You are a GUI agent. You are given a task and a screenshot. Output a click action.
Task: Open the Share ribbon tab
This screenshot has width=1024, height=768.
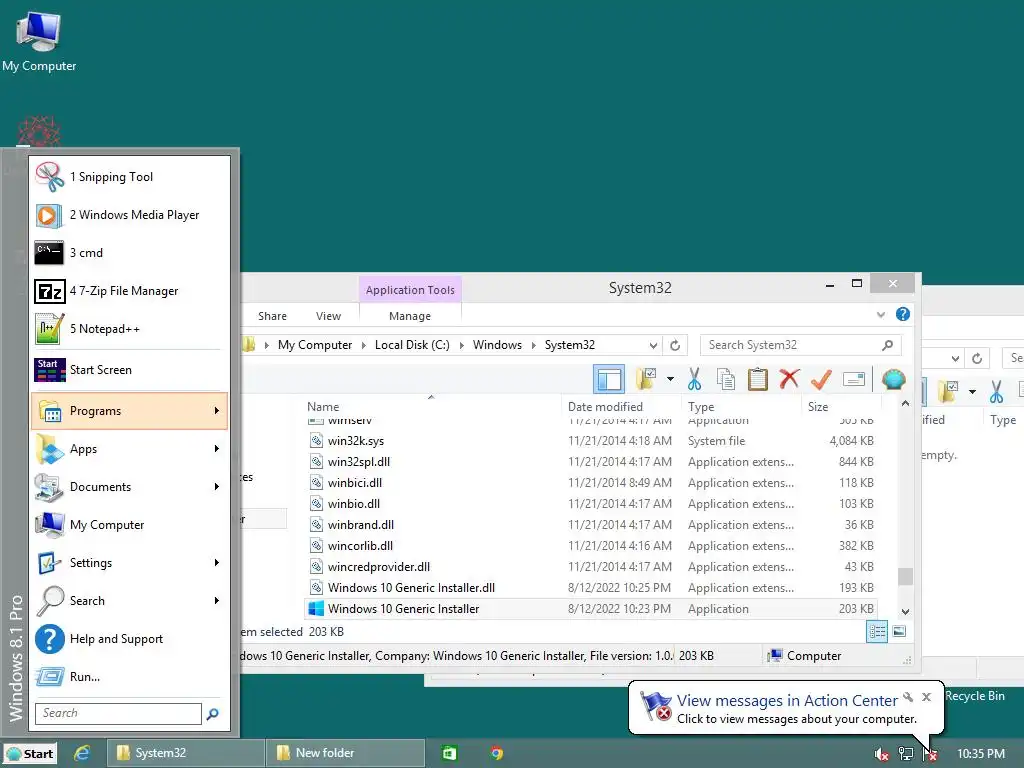click(x=272, y=316)
